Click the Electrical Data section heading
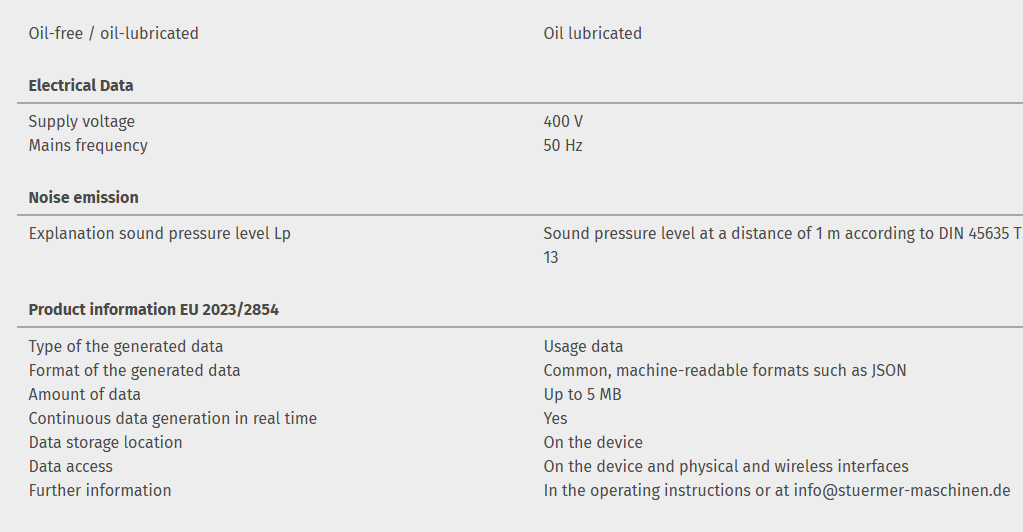The width and height of the screenshot is (1023, 532). click(x=81, y=86)
